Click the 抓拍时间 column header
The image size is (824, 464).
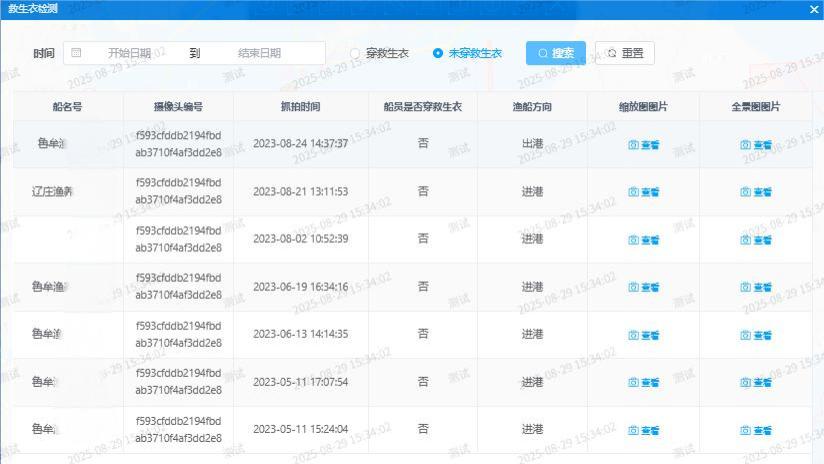click(x=300, y=107)
